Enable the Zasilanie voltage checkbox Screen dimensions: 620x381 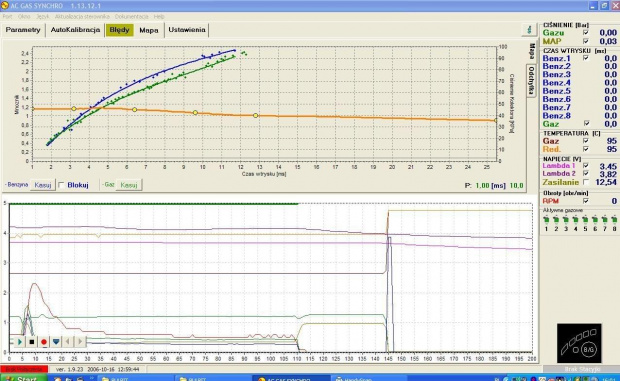[586, 182]
